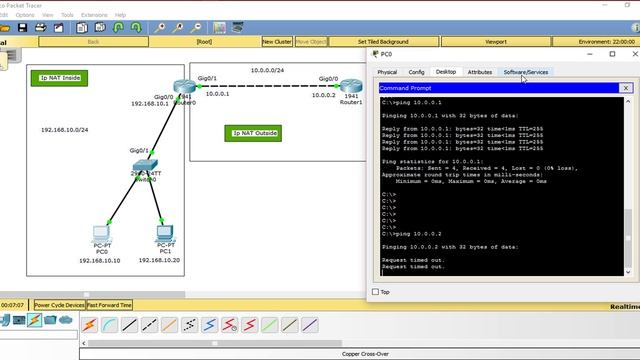This screenshot has height=360, width=640.
Task: Select Copper Cross-Over dashed cable
Action: click(x=149, y=325)
